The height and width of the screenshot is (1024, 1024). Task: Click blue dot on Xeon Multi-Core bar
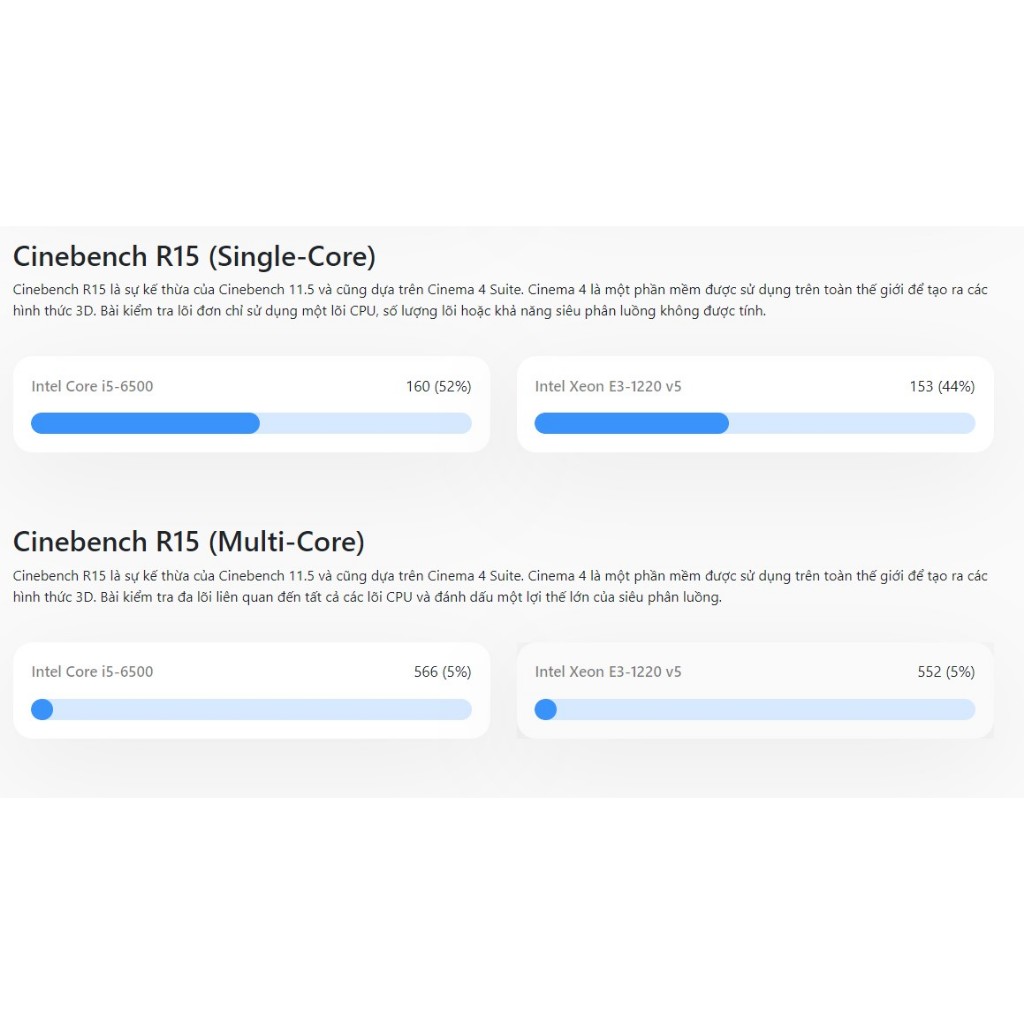(x=546, y=709)
